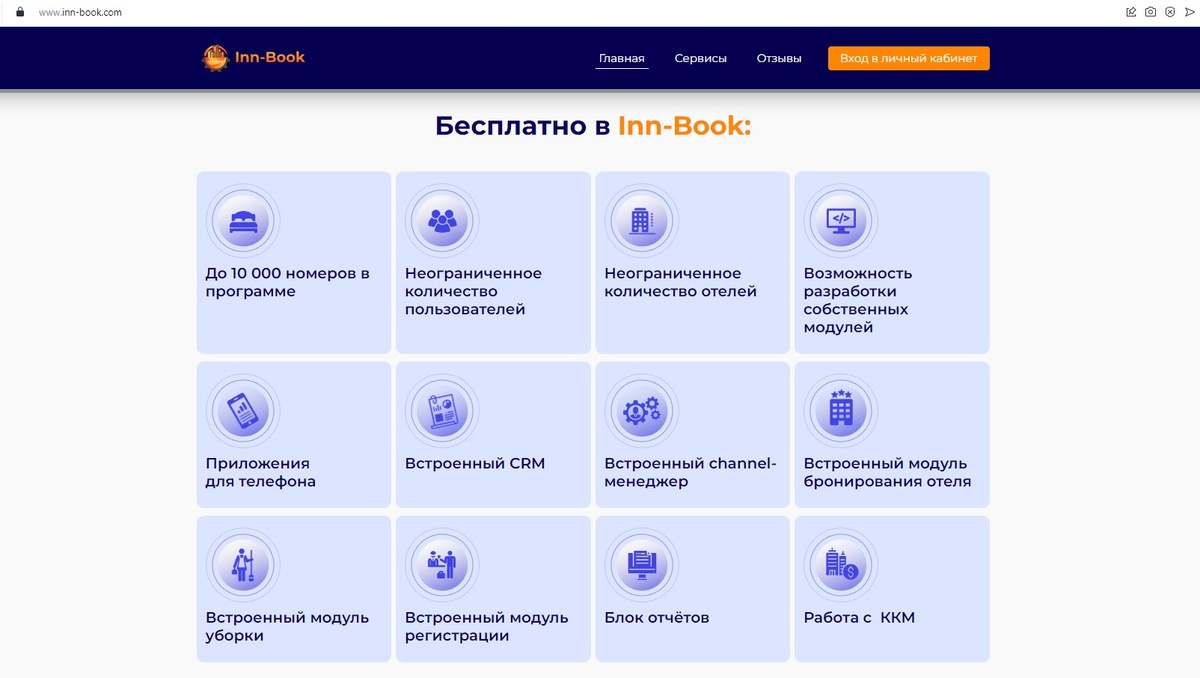This screenshot has width=1200, height=678.
Task: Click the bellhop icon for модуль регистрации
Action: (442, 564)
